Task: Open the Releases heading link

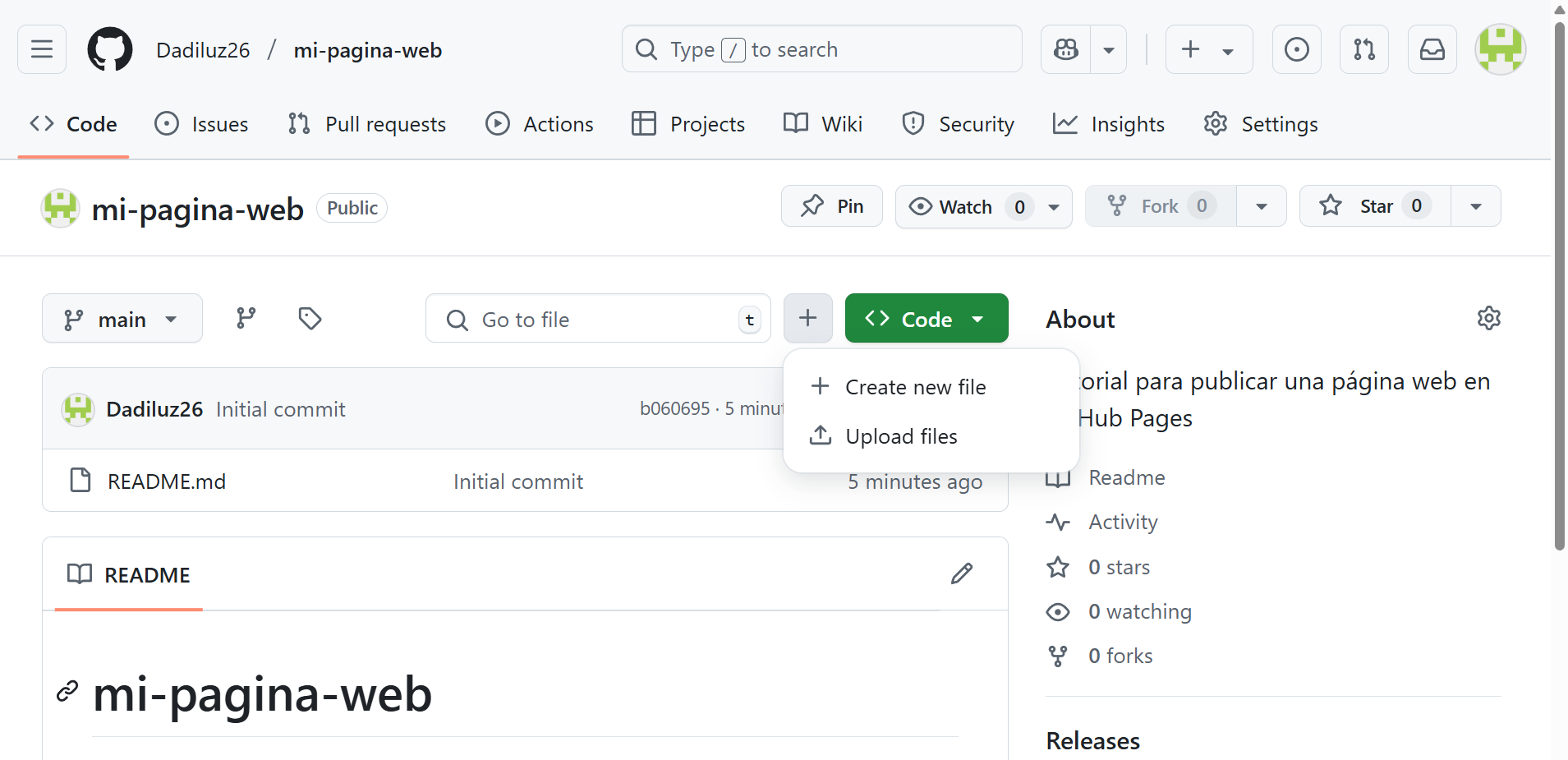Action: [x=1093, y=740]
